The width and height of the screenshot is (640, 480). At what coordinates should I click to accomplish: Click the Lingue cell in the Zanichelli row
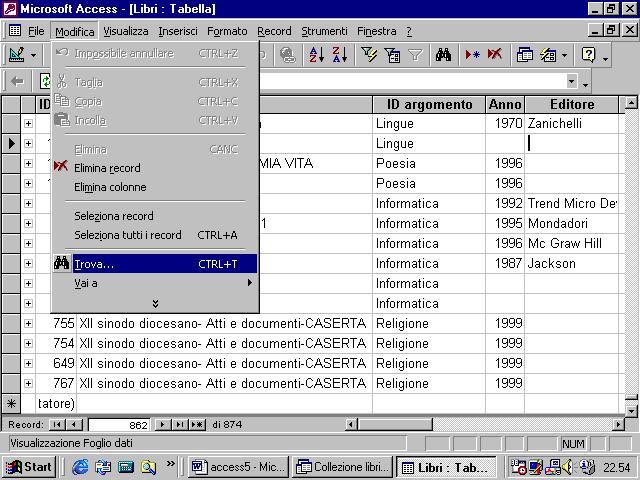[x=429, y=123]
